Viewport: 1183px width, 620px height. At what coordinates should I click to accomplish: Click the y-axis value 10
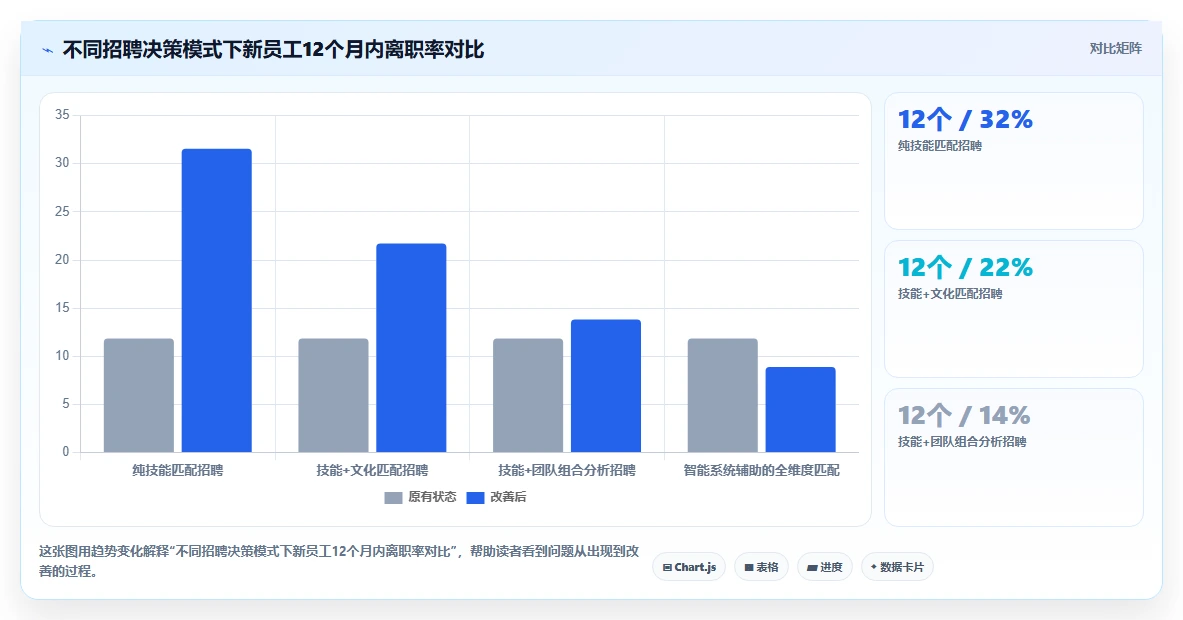[x=62, y=355]
